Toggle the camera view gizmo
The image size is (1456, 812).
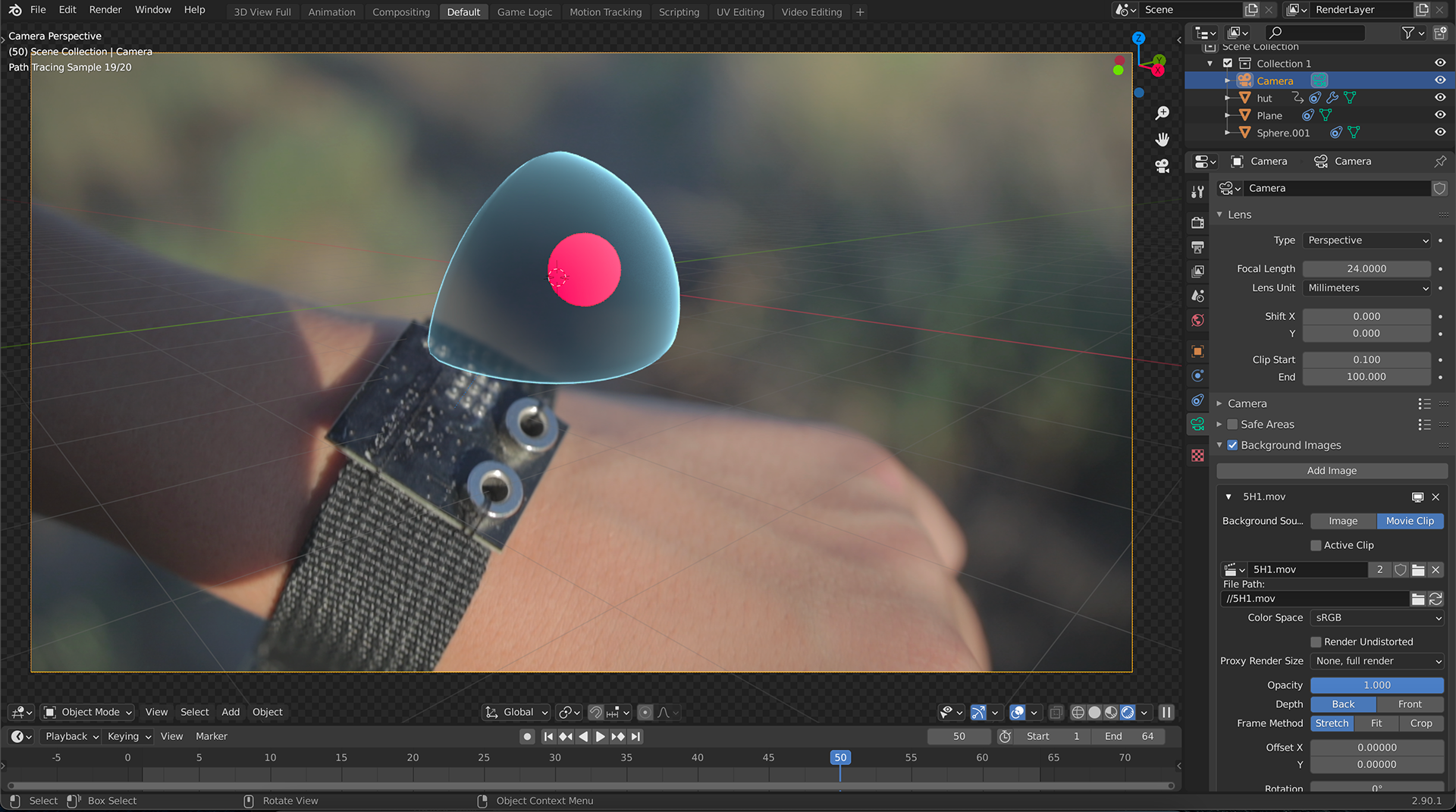pos(1162,166)
